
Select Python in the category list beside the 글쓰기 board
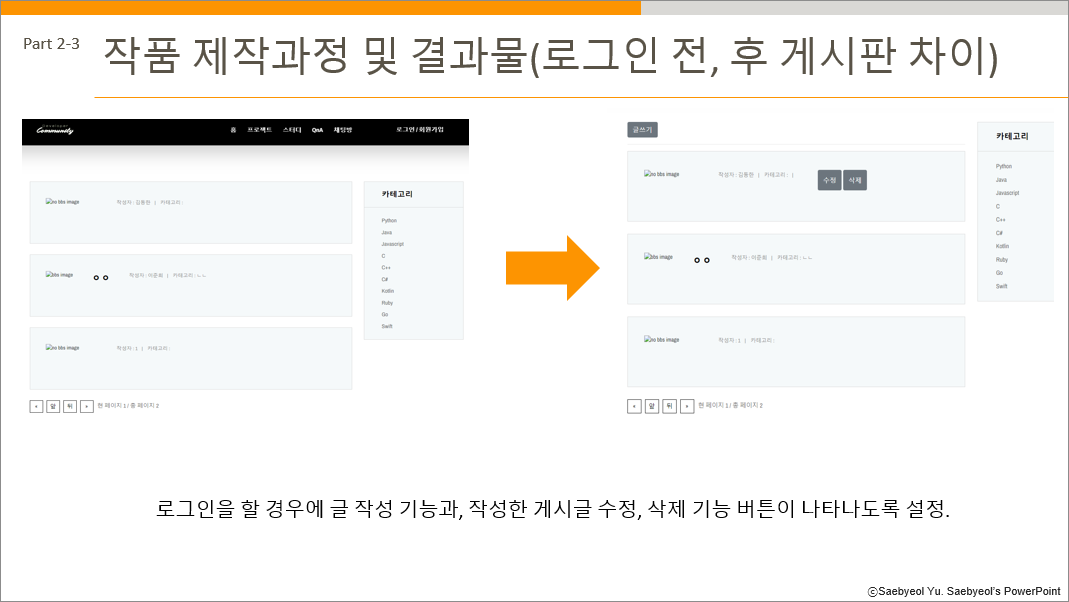tap(1004, 166)
